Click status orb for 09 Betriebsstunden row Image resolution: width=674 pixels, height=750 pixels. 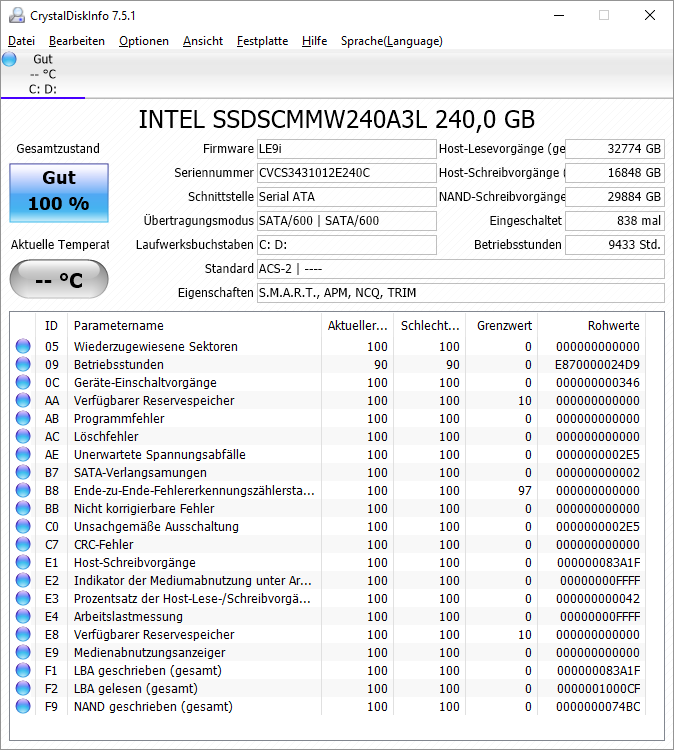23,364
